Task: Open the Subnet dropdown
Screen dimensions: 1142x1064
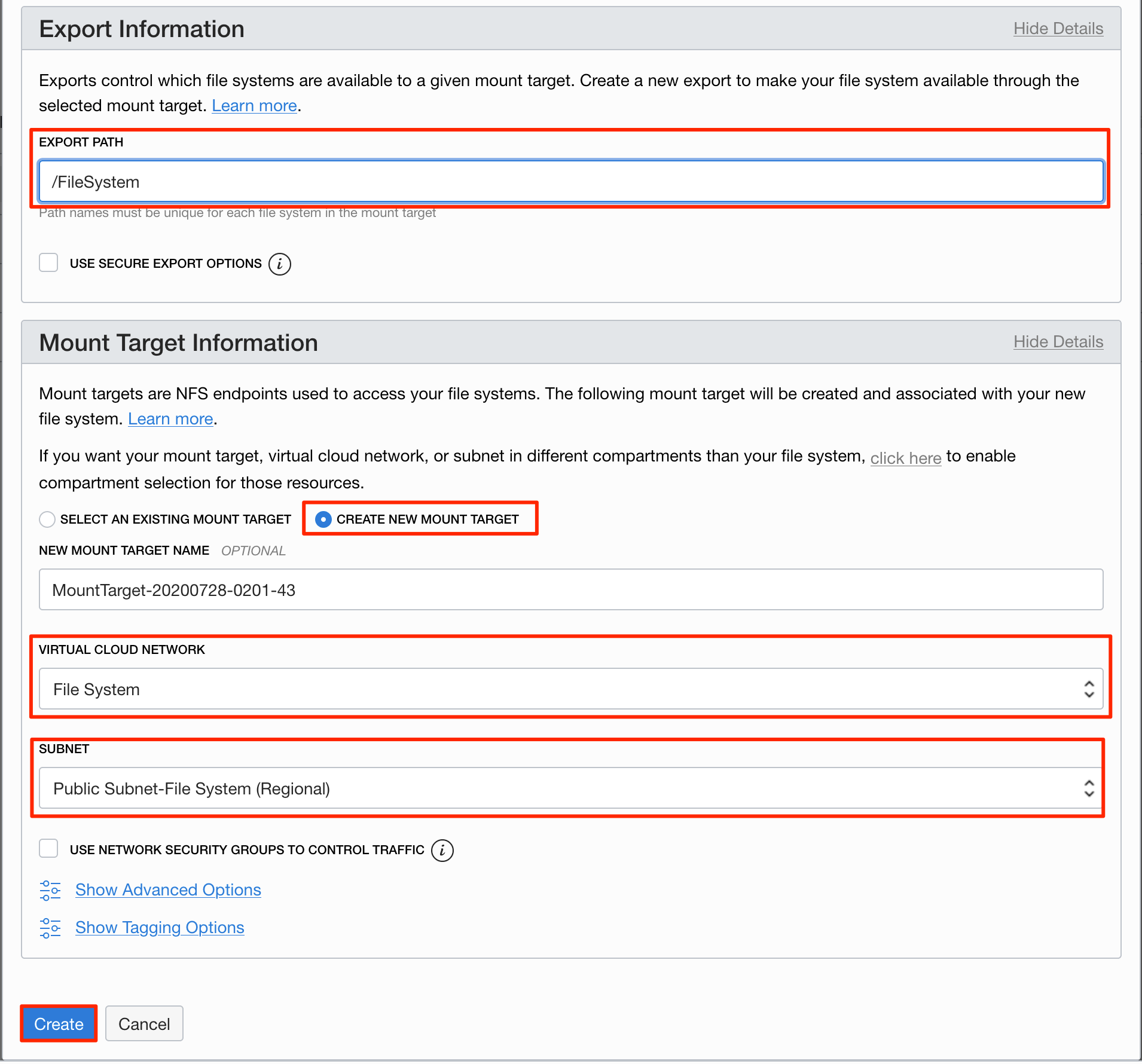Action: (570, 788)
